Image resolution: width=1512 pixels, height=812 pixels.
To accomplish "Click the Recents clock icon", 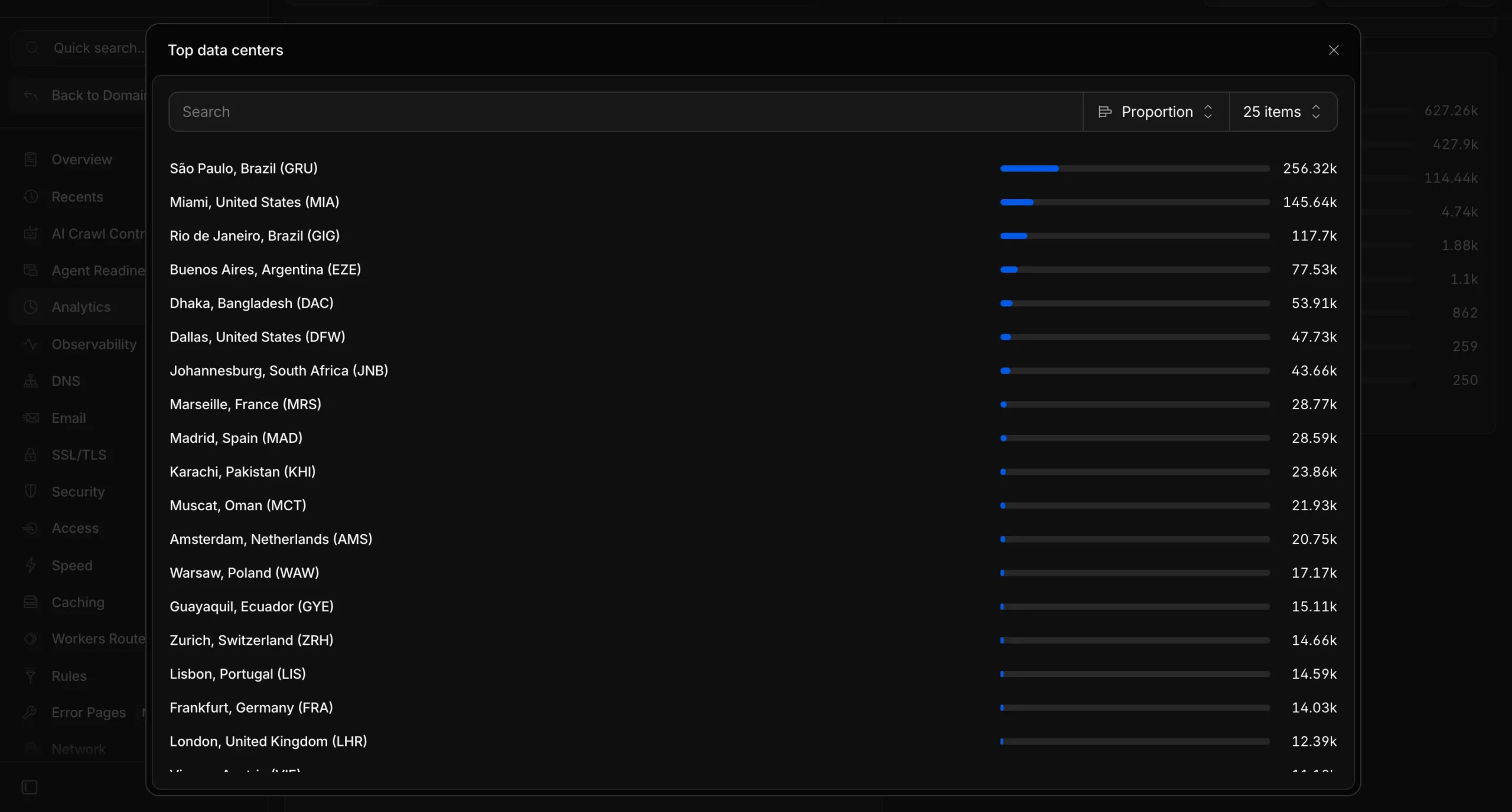I will click(x=31, y=197).
